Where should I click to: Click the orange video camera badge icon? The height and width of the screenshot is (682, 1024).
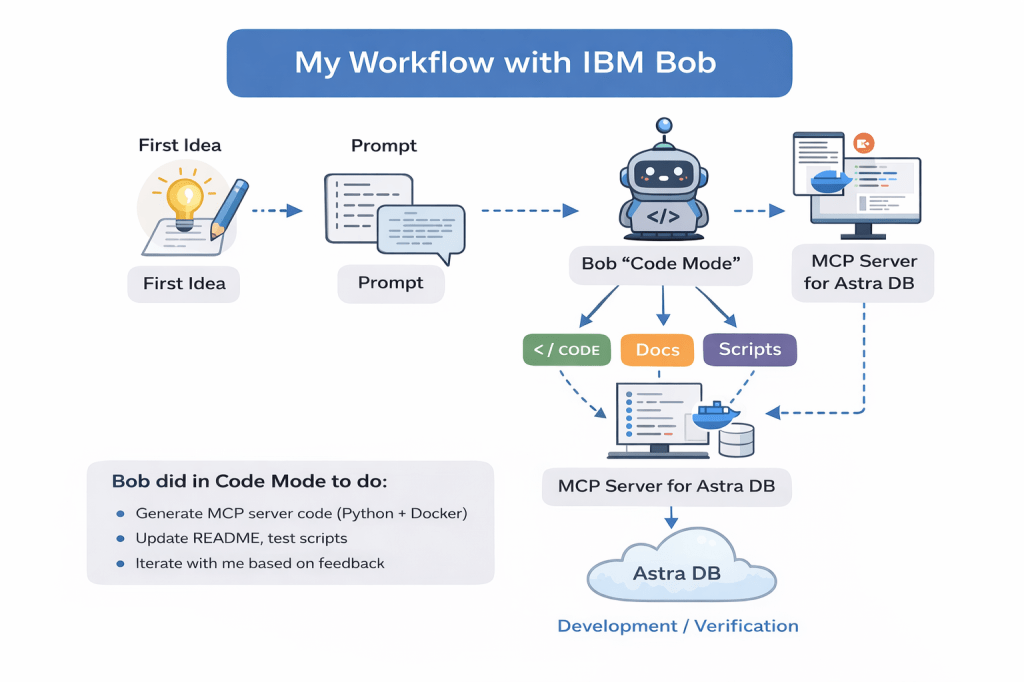click(863, 144)
